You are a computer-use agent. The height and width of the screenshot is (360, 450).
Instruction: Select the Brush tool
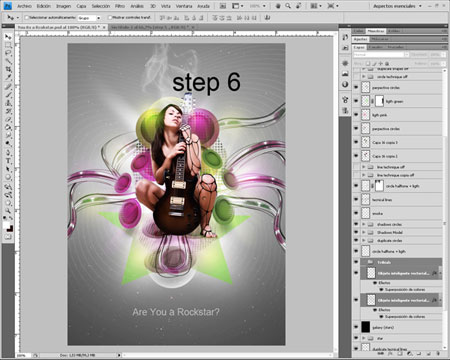tap(8, 95)
